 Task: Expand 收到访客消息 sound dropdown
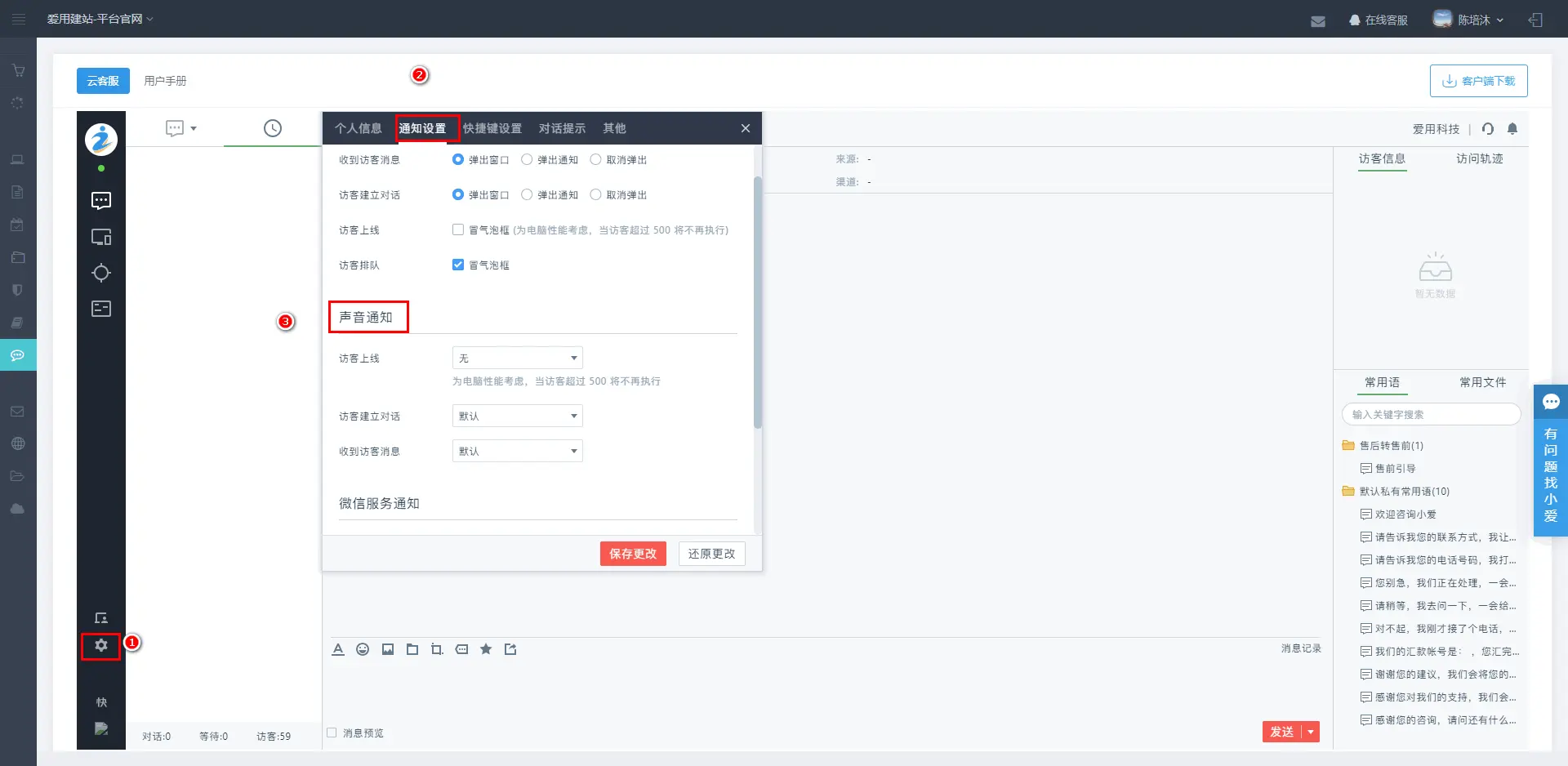pos(517,452)
